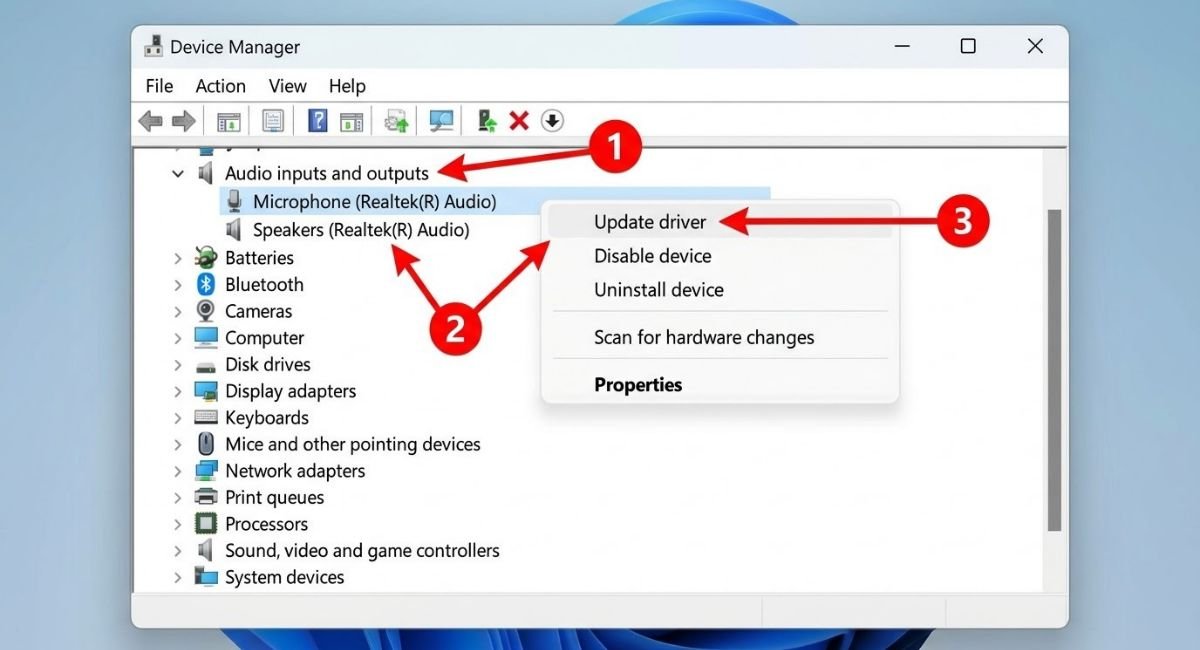Expand the Disk drives chevron
The height and width of the screenshot is (650, 1200).
click(178, 365)
